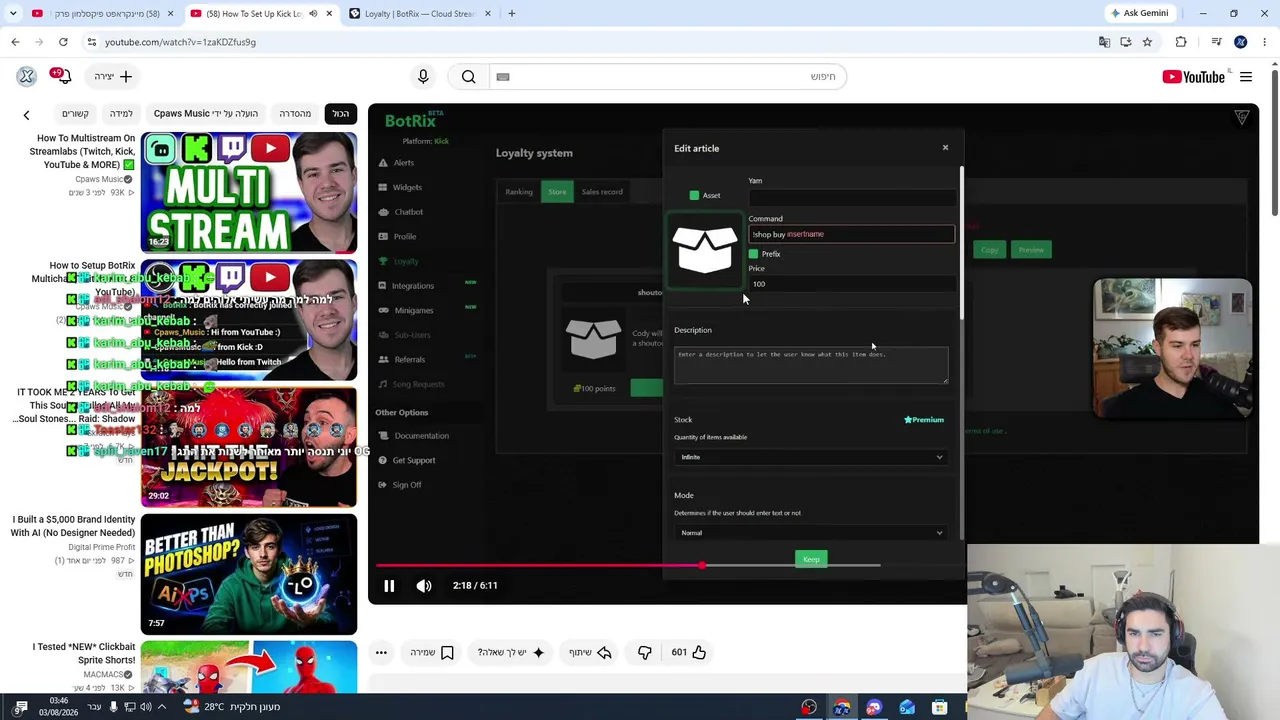Viewport: 1280px width, 720px height.
Task: Click the YouTube search magnifier button
Action: (468, 77)
